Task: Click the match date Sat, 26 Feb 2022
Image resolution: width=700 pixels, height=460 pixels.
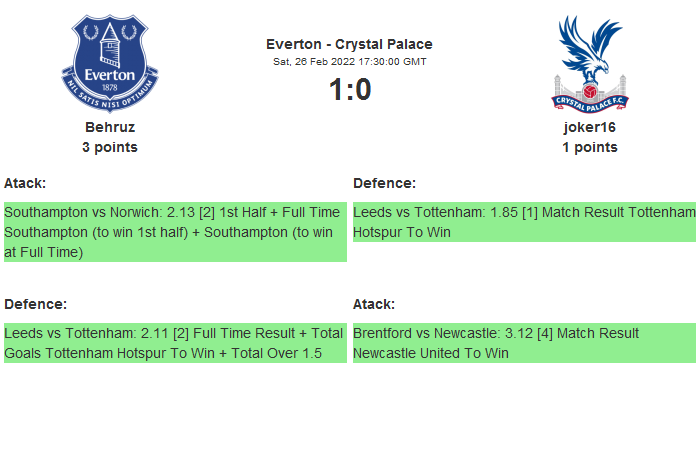Action: pyautogui.click(x=349, y=62)
